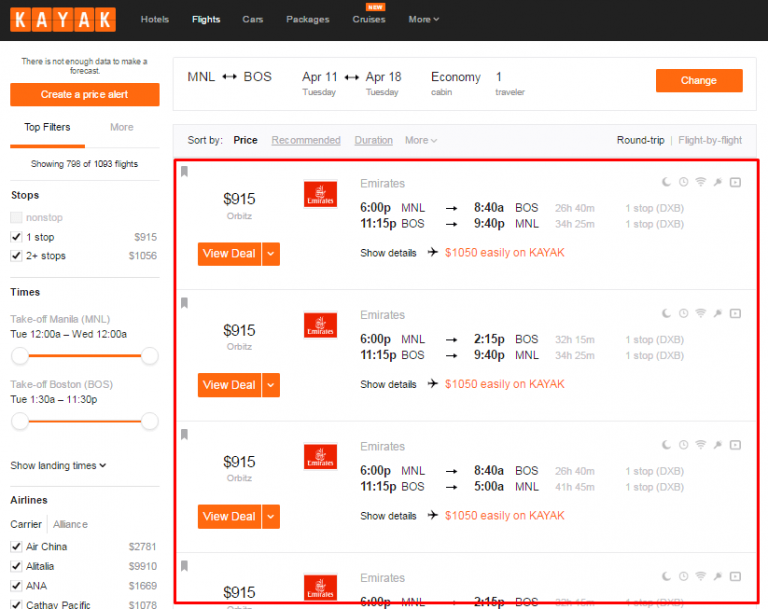Toggle the 2+ stops checkbox
Screen dimensions: 768x609
click(x=16, y=256)
